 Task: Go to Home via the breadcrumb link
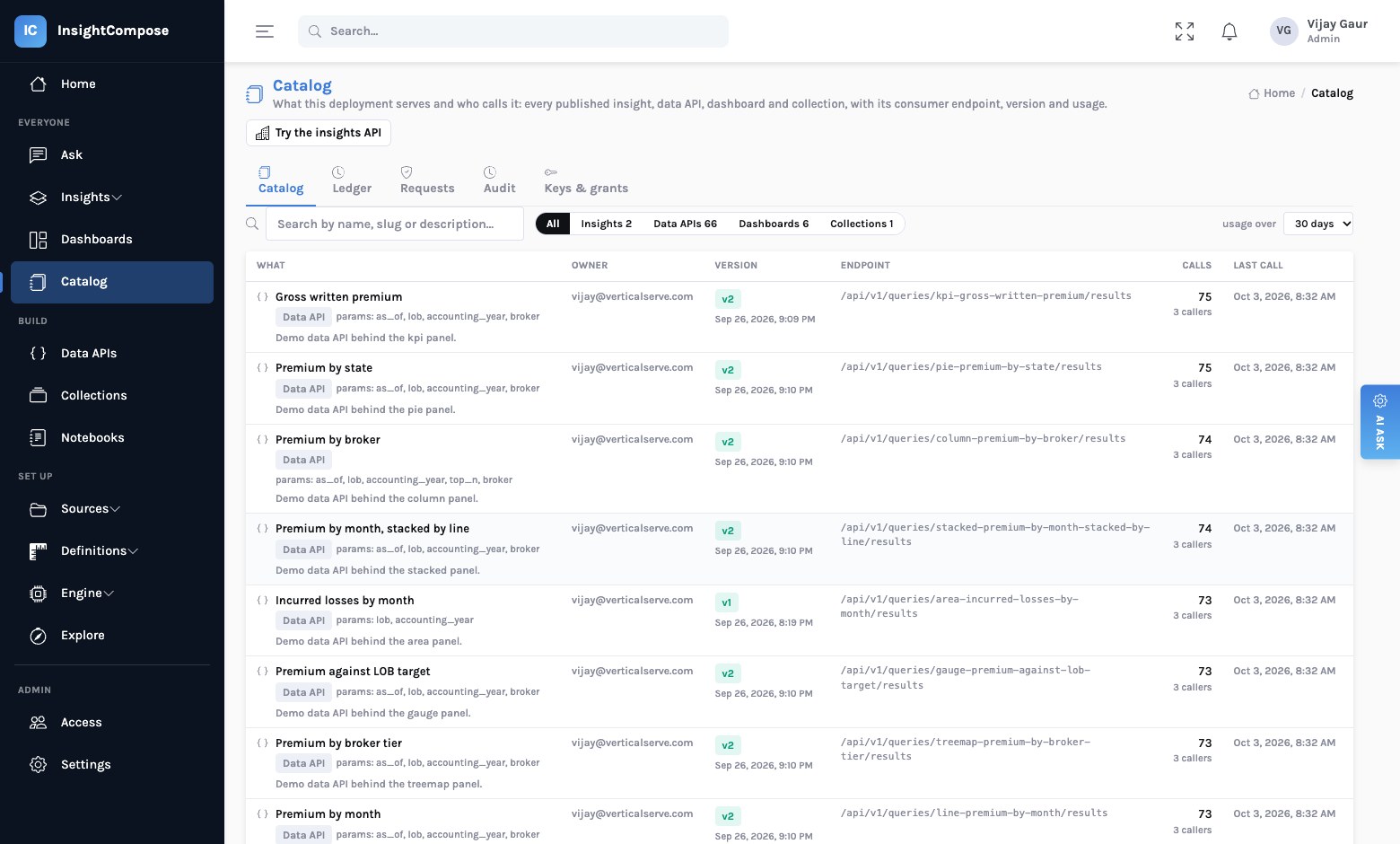coord(1272,93)
